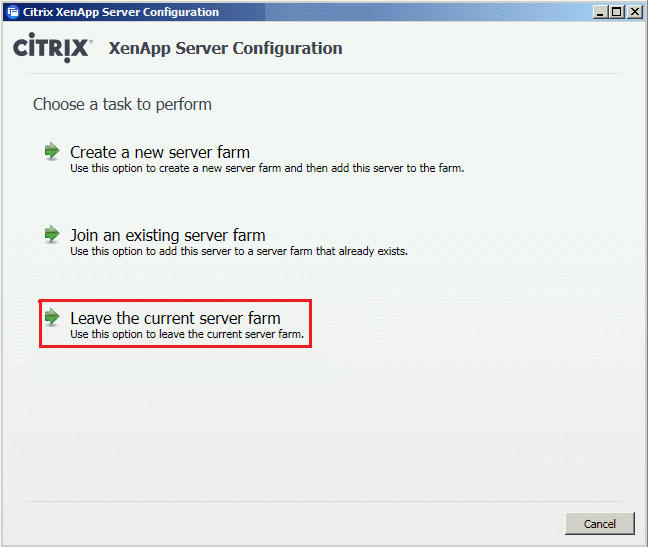Image resolution: width=648 pixels, height=547 pixels.
Task: Cancel the XenApp Server Configuration wizard
Action: tap(600, 524)
